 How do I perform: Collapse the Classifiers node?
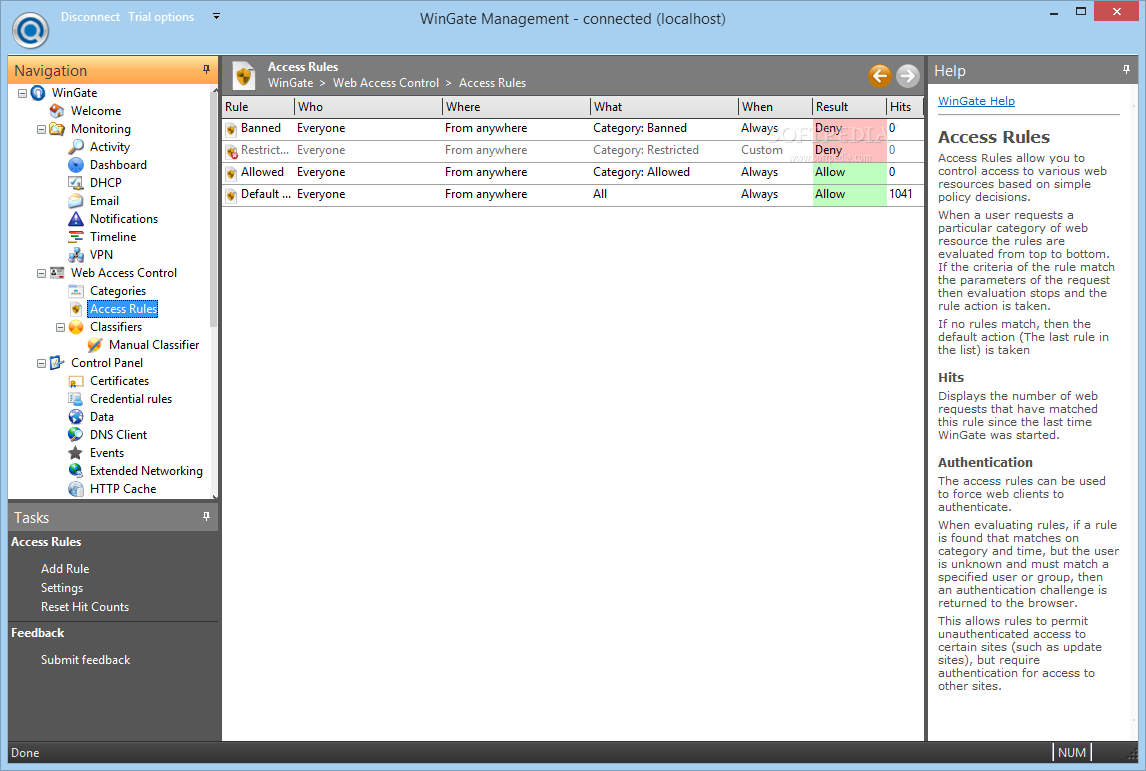click(61, 327)
